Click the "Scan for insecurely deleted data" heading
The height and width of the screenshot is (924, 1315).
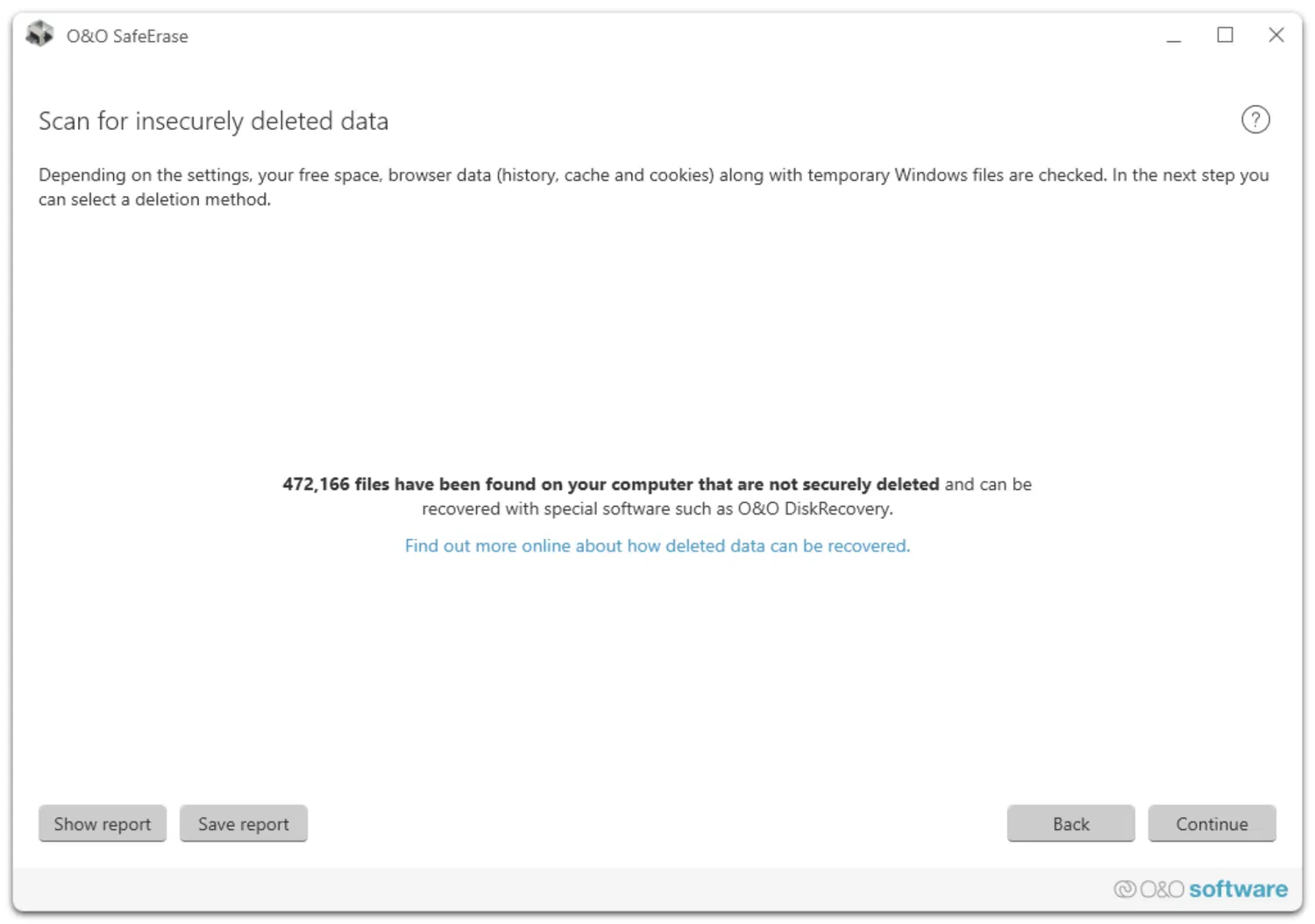click(213, 121)
